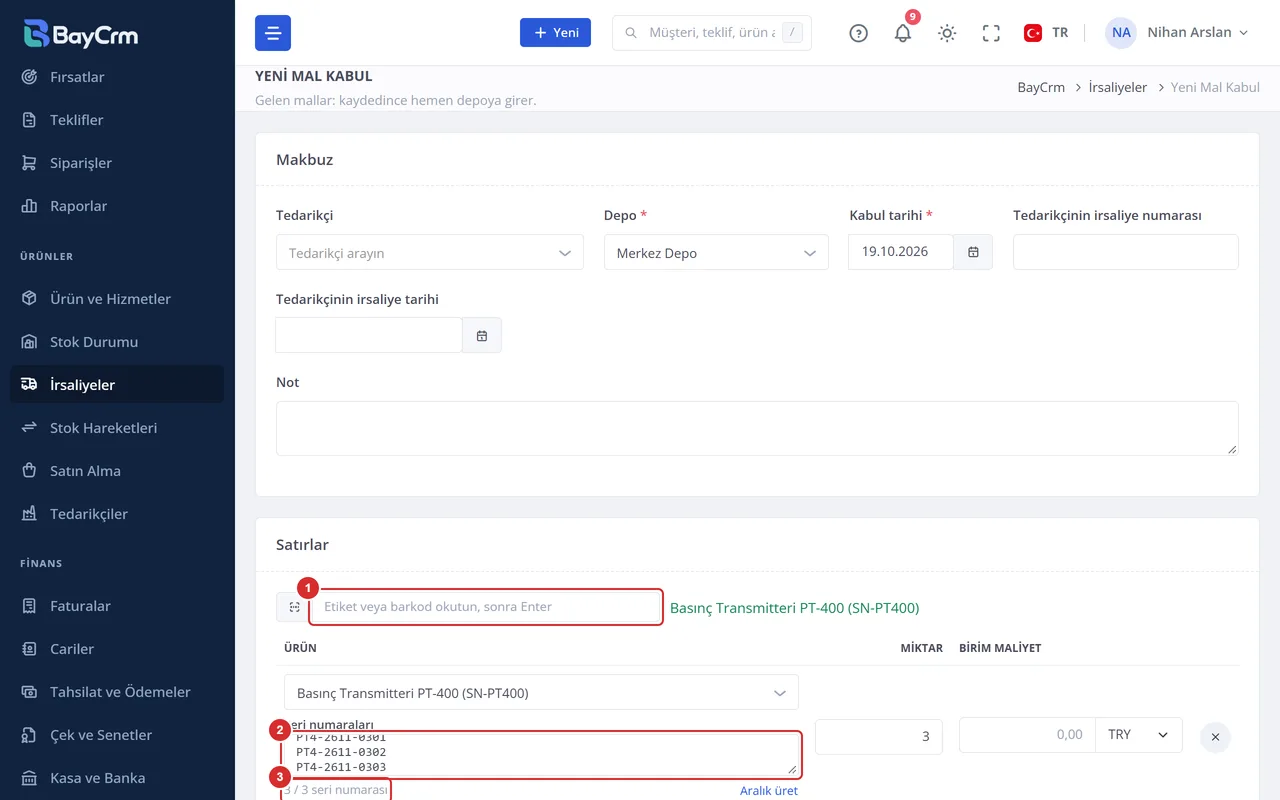This screenshot has width=1280, height=800.
Task: Click the BayCrm logo
Action: click(x=81, y=33)
